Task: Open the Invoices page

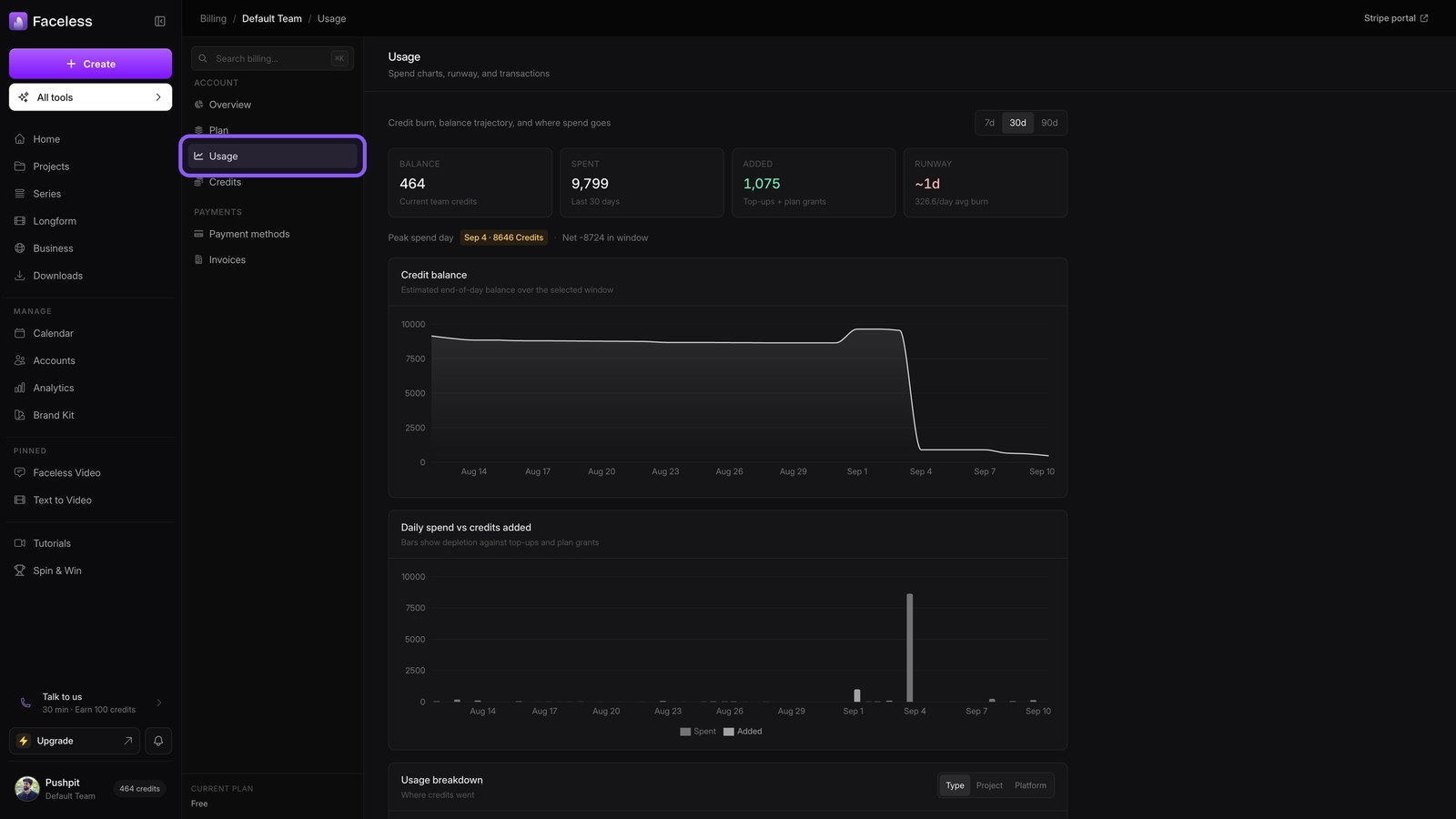Action: pos(272,259)
